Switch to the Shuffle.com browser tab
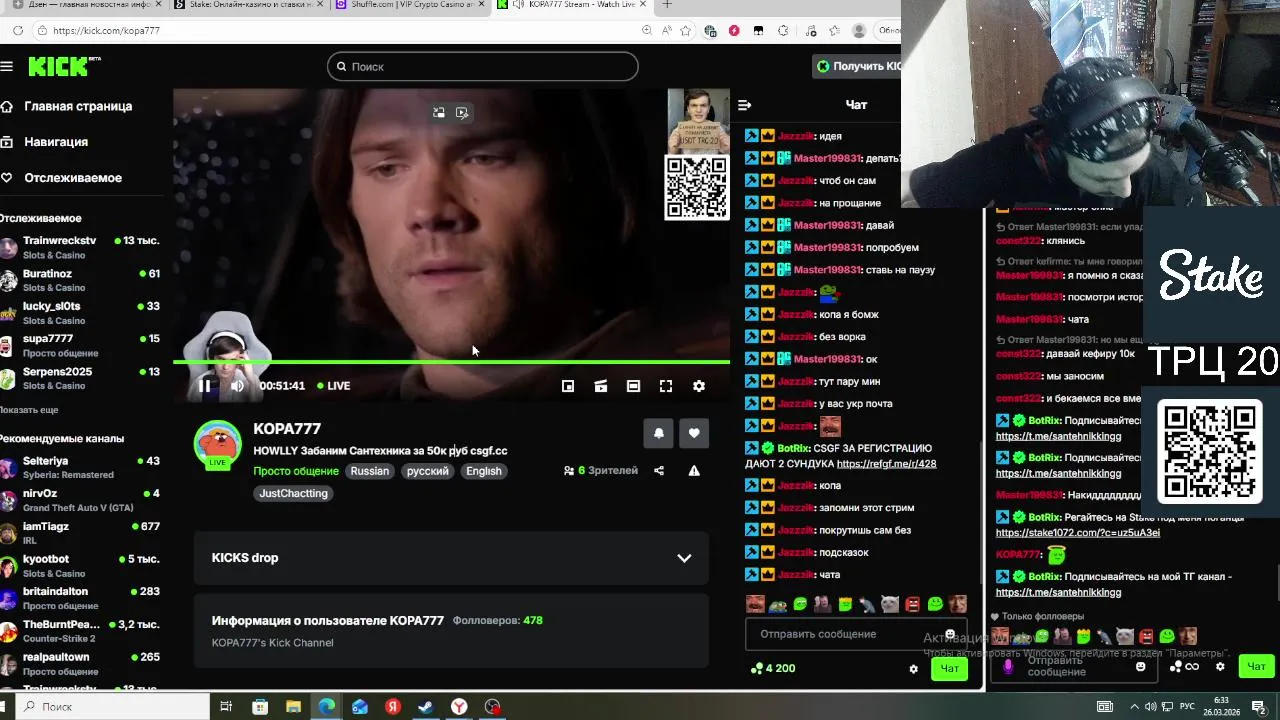Viewport: 1280px width, 720px height. click(408, 5)
